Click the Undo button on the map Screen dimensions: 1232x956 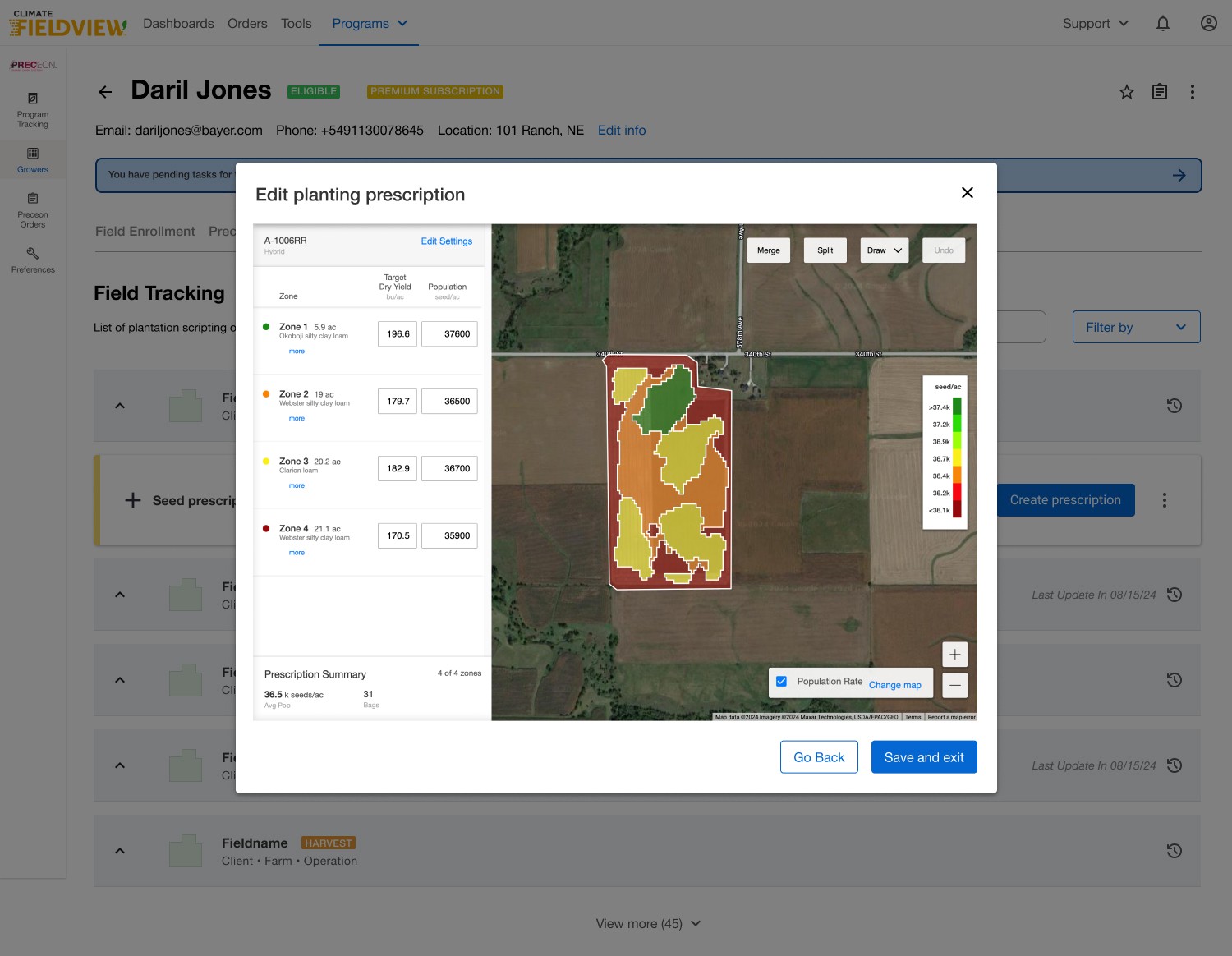click(x=944, y=250)
